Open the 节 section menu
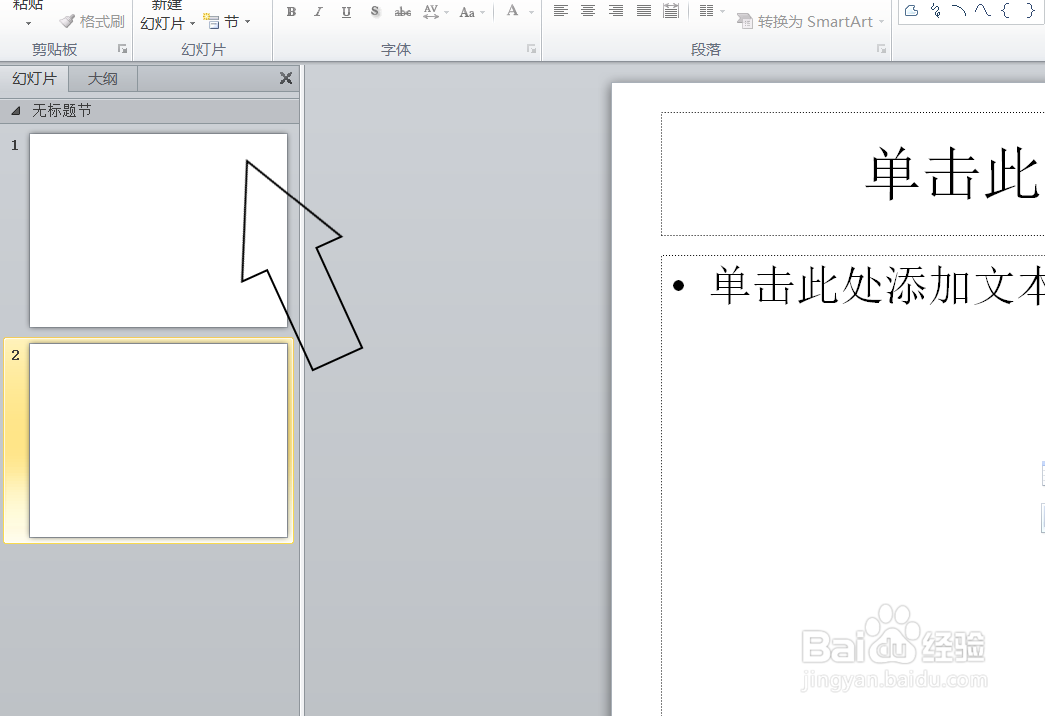1045x716 pixels. [x=227, y=22]
